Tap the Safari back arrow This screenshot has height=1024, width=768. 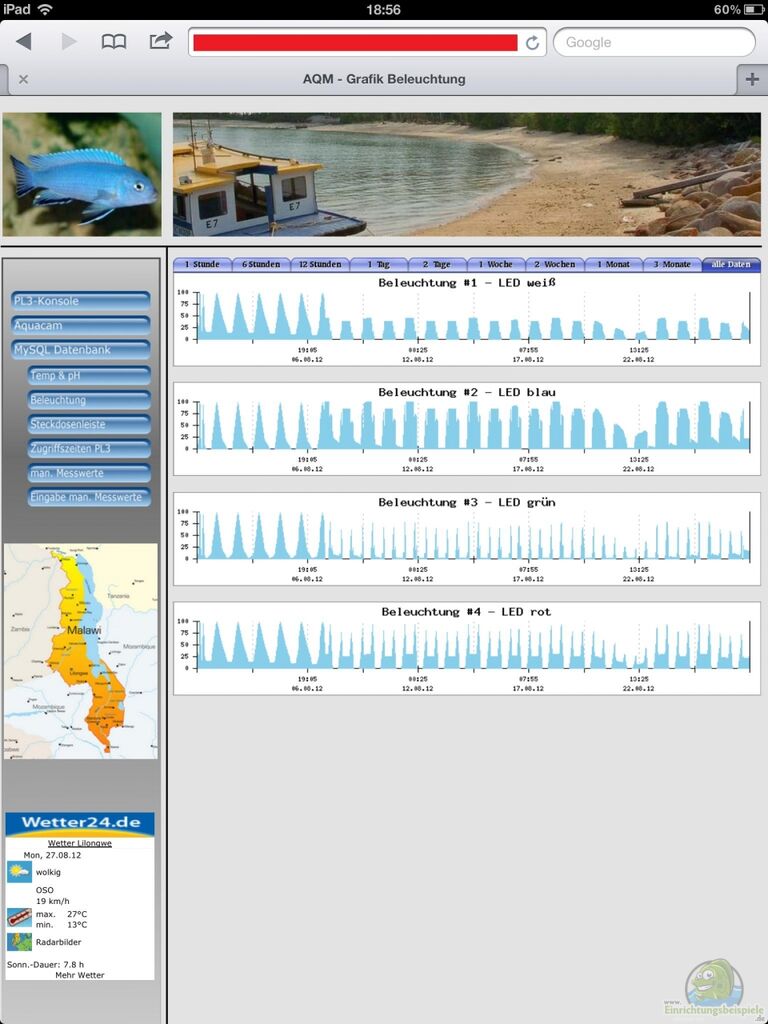pyautogui.click(x=24, y=42)
